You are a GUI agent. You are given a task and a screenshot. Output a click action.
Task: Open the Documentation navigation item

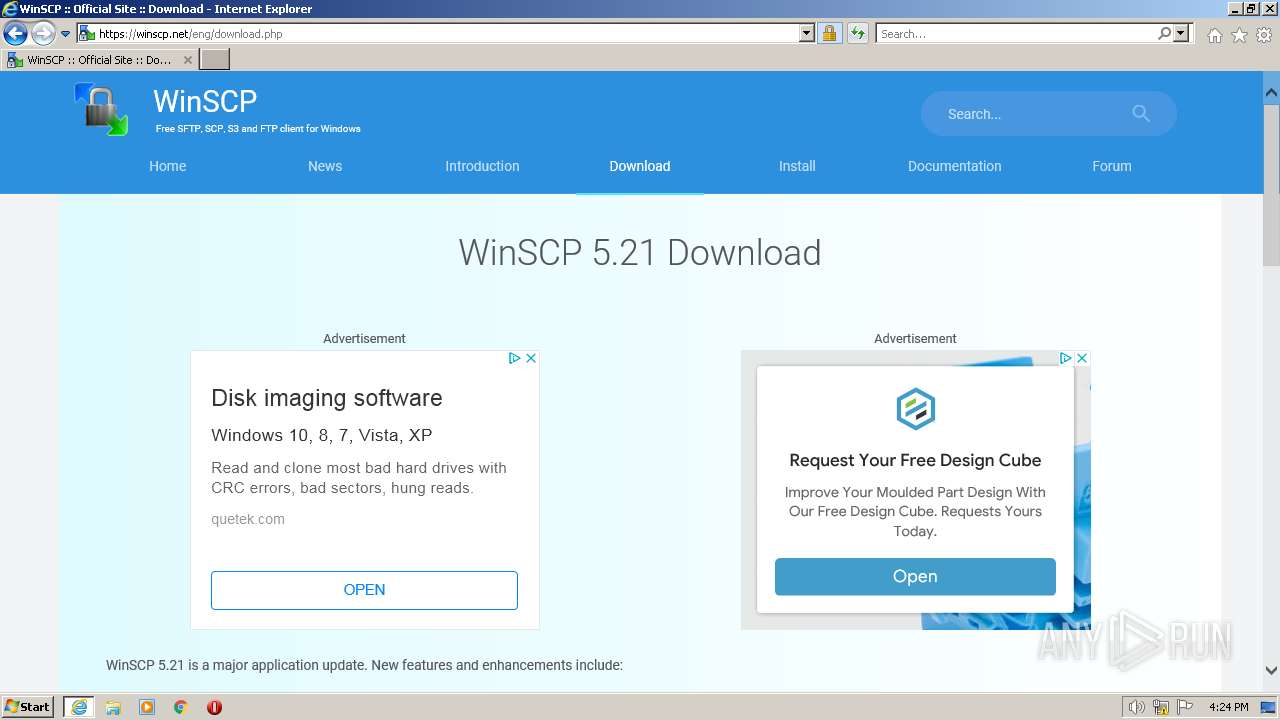click(954, 166)
